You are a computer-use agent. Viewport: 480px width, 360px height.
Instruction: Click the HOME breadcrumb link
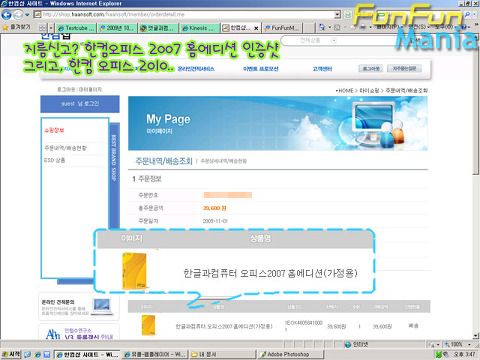click(346, 90)
